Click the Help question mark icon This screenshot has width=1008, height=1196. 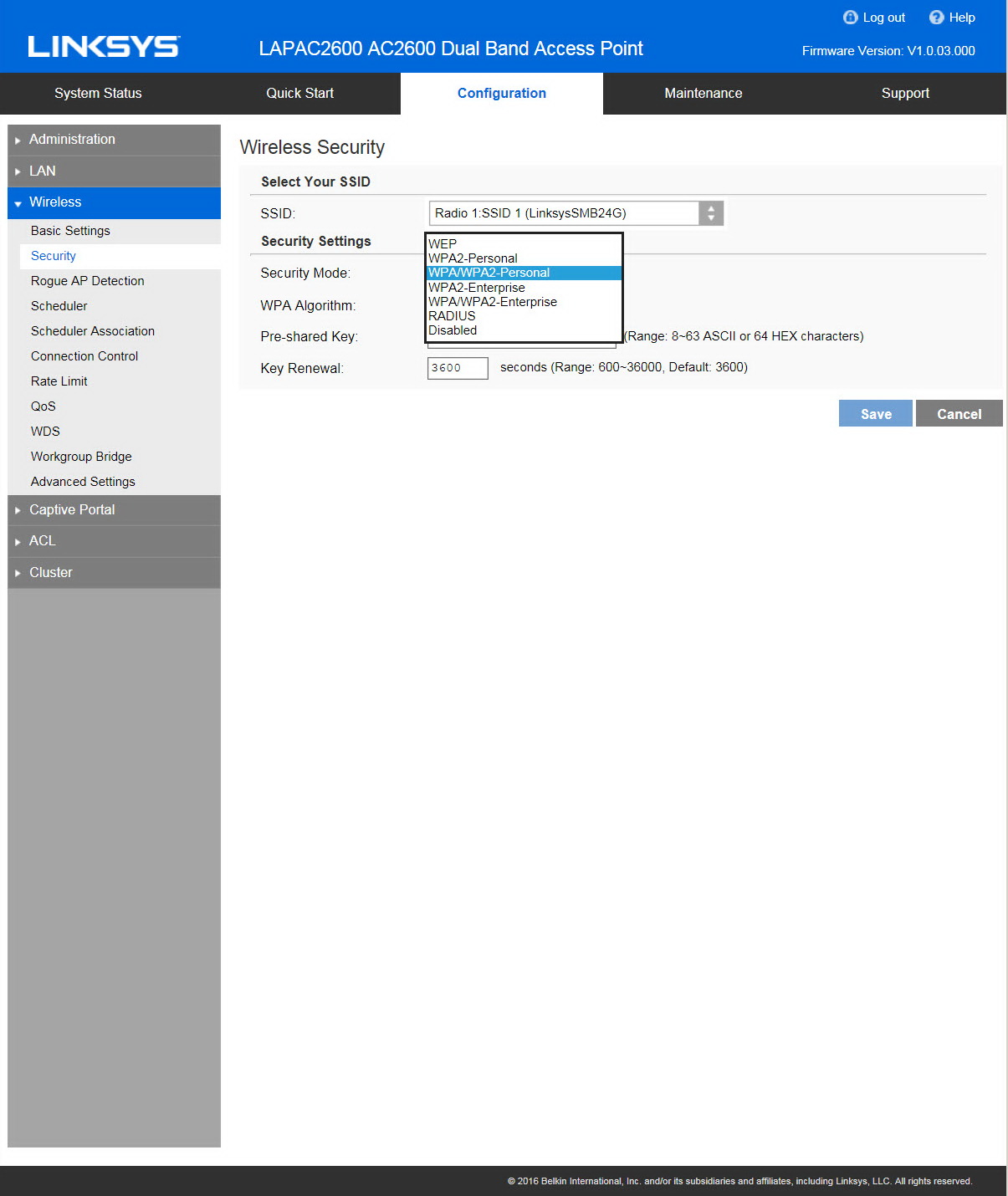click(936, 18)
